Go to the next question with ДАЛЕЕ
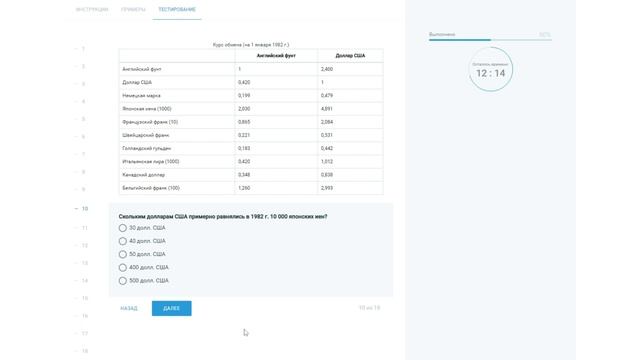 coord(171,308)
